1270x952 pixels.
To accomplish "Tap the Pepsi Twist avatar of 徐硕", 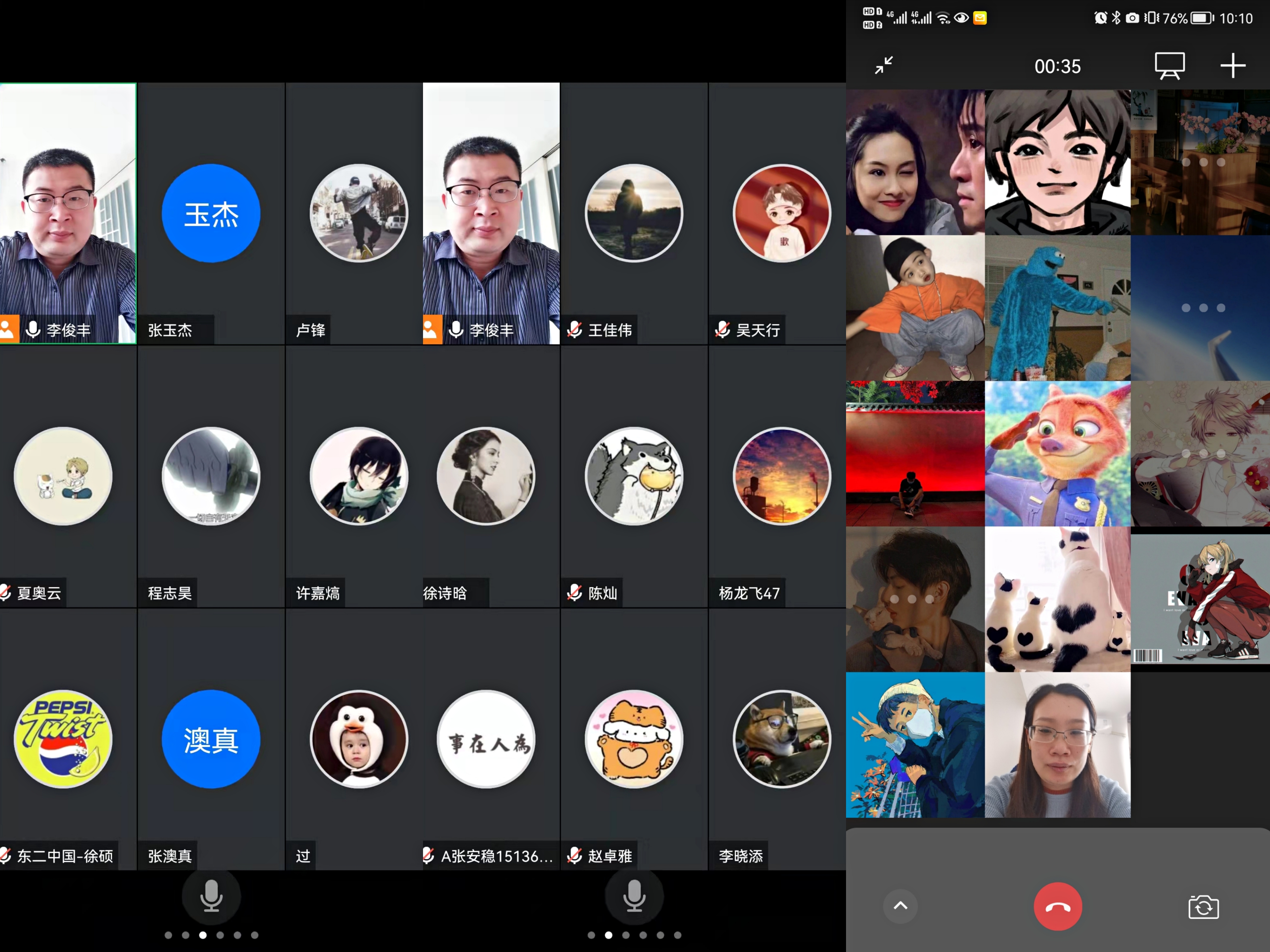I will click(63, 739).
